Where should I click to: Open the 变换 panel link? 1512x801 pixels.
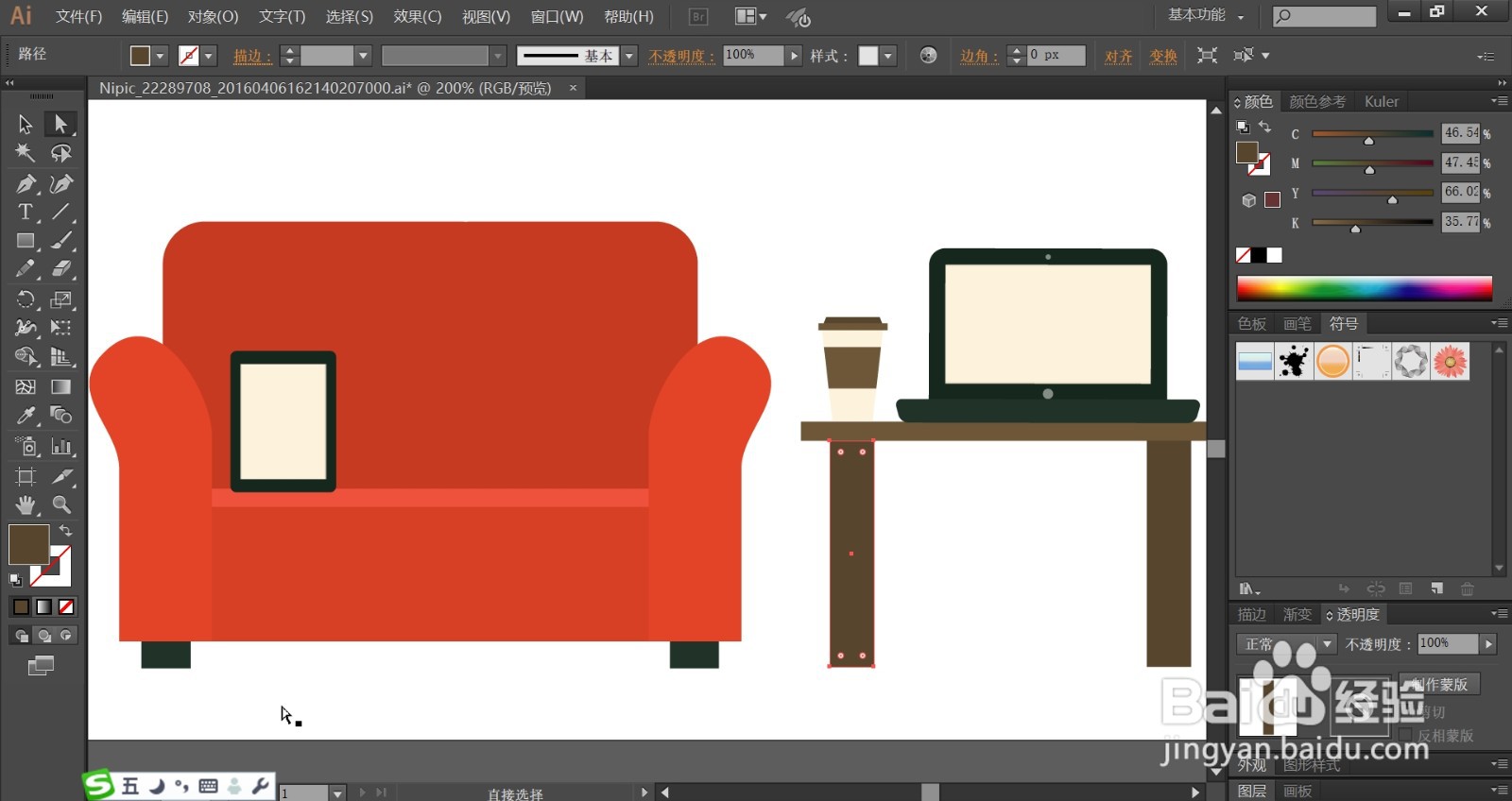click(1163, 56)
